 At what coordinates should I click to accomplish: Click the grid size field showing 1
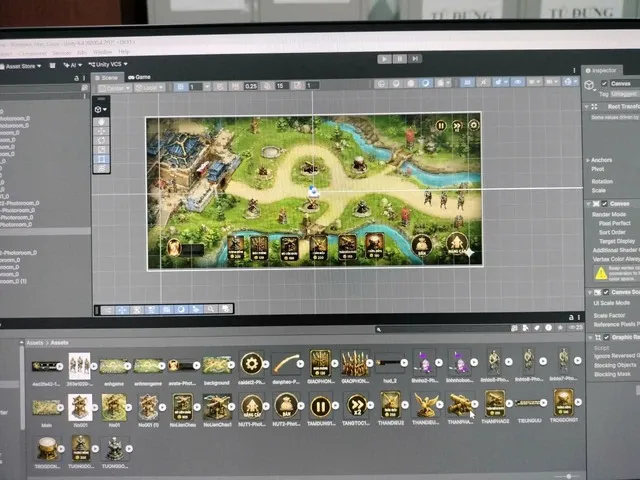point(195,87)
